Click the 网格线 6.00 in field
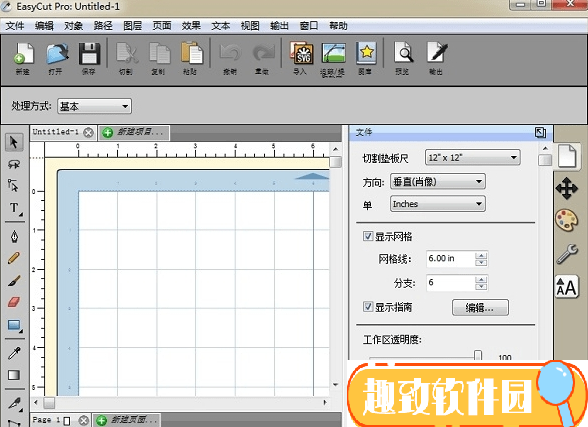The image size is (588, 427). 450,259
